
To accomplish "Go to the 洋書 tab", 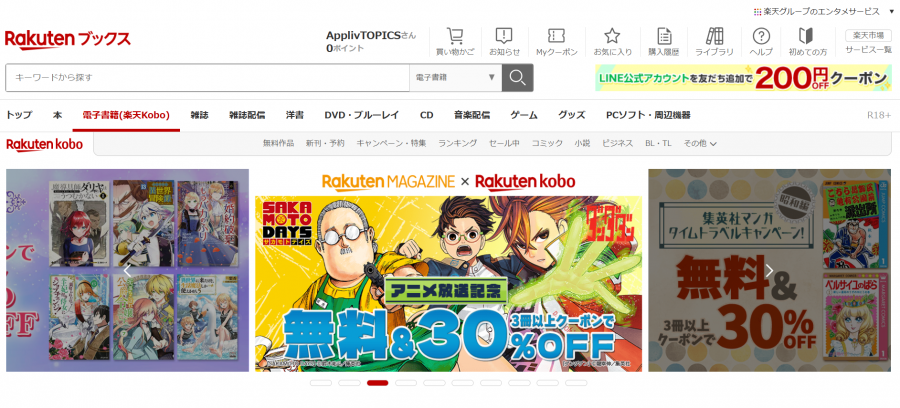I will [x=295, y=115].
